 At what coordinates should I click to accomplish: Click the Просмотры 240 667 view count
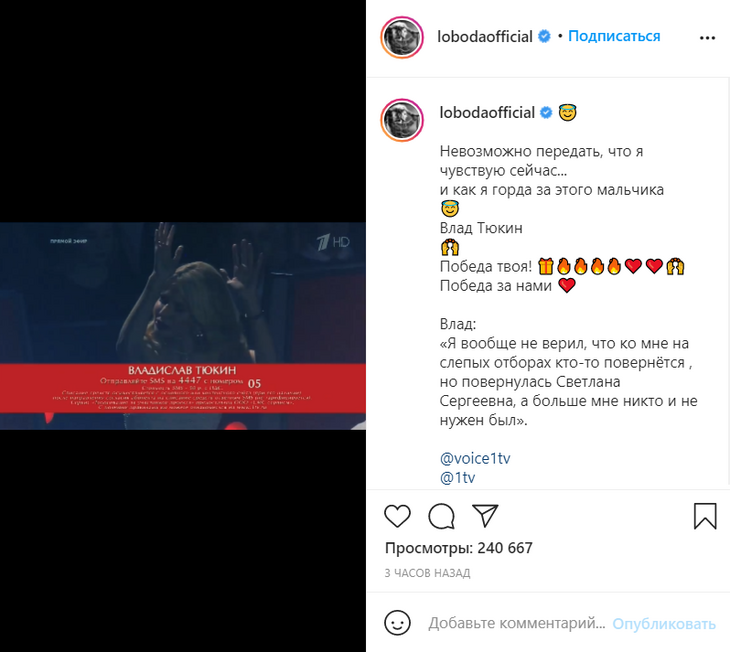pyautogui.click(x=459, y=548)
